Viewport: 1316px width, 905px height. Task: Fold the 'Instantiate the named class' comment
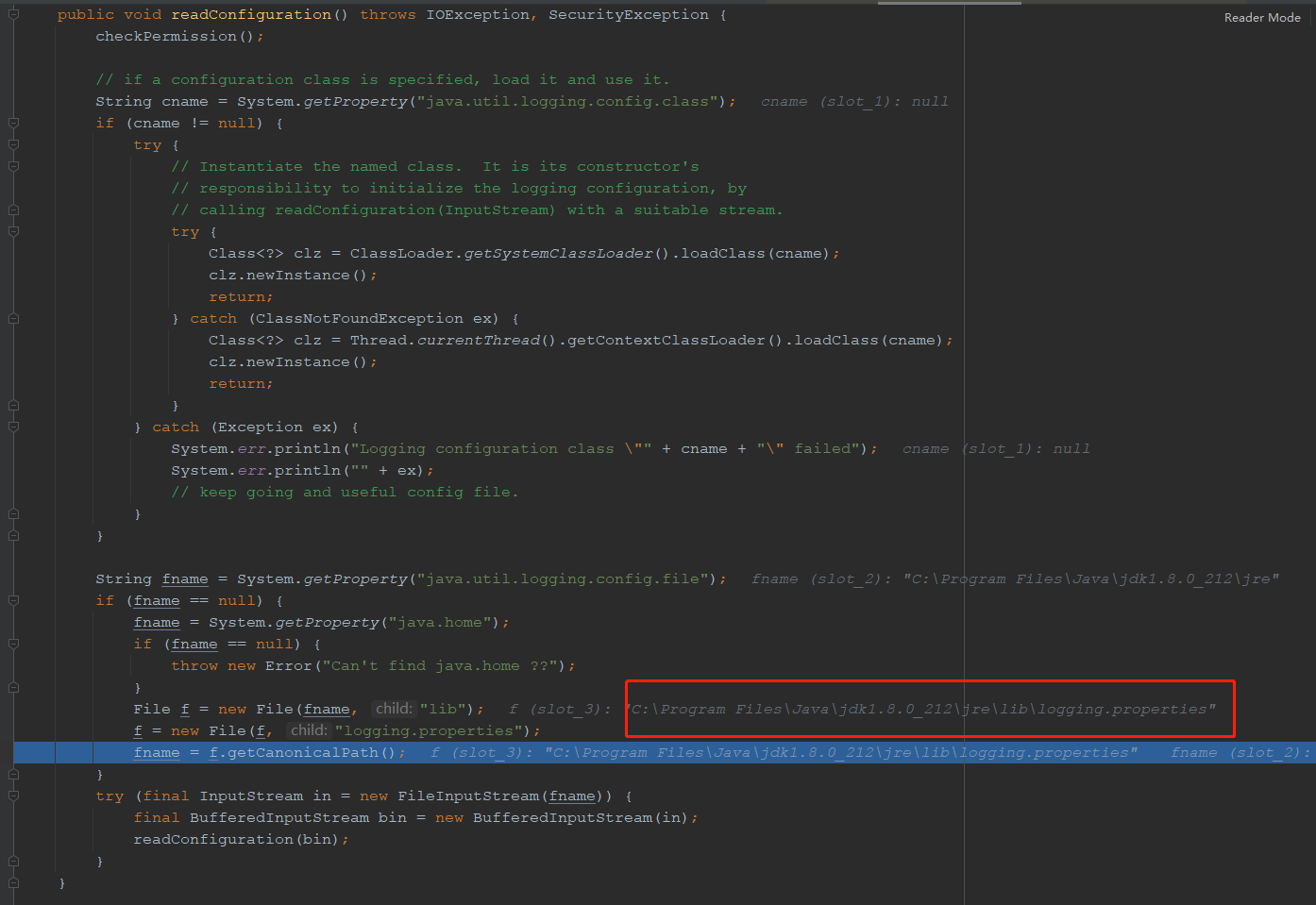13,166
